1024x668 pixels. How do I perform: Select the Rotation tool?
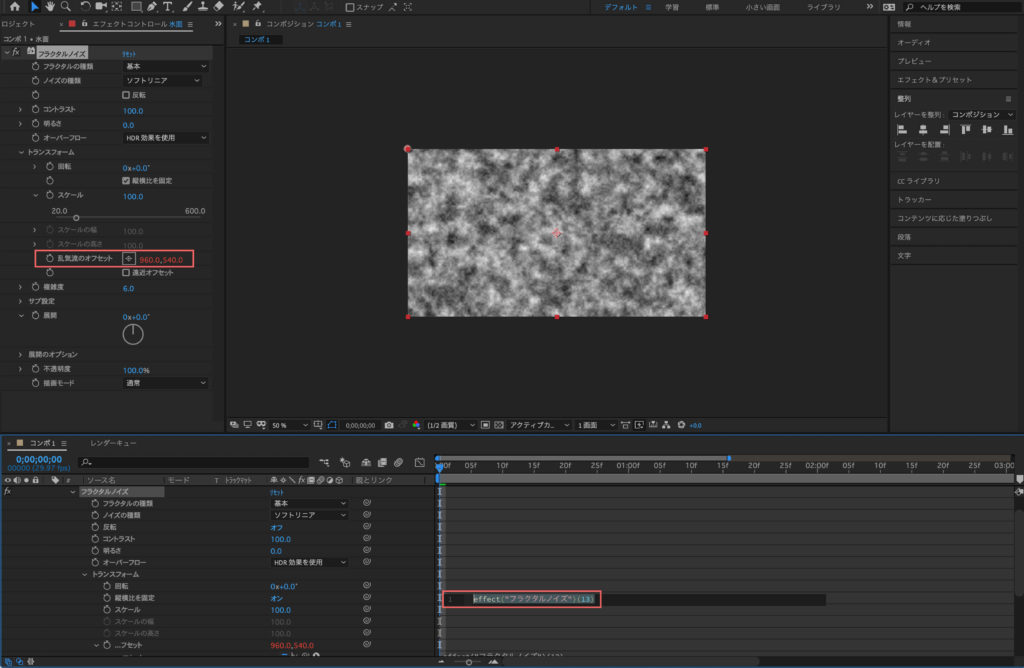86,7
